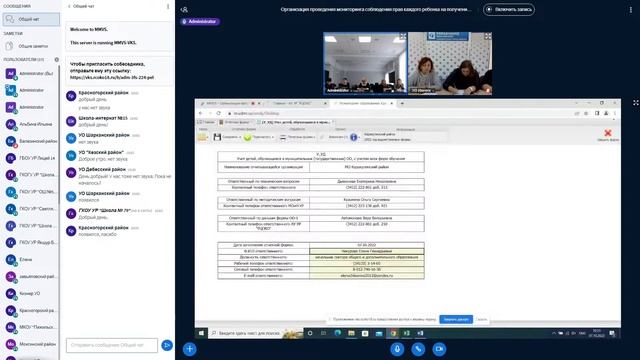This screenshot has width=640, height=360.
Task: Open File Explorer from taskbar
Action: 351,333
